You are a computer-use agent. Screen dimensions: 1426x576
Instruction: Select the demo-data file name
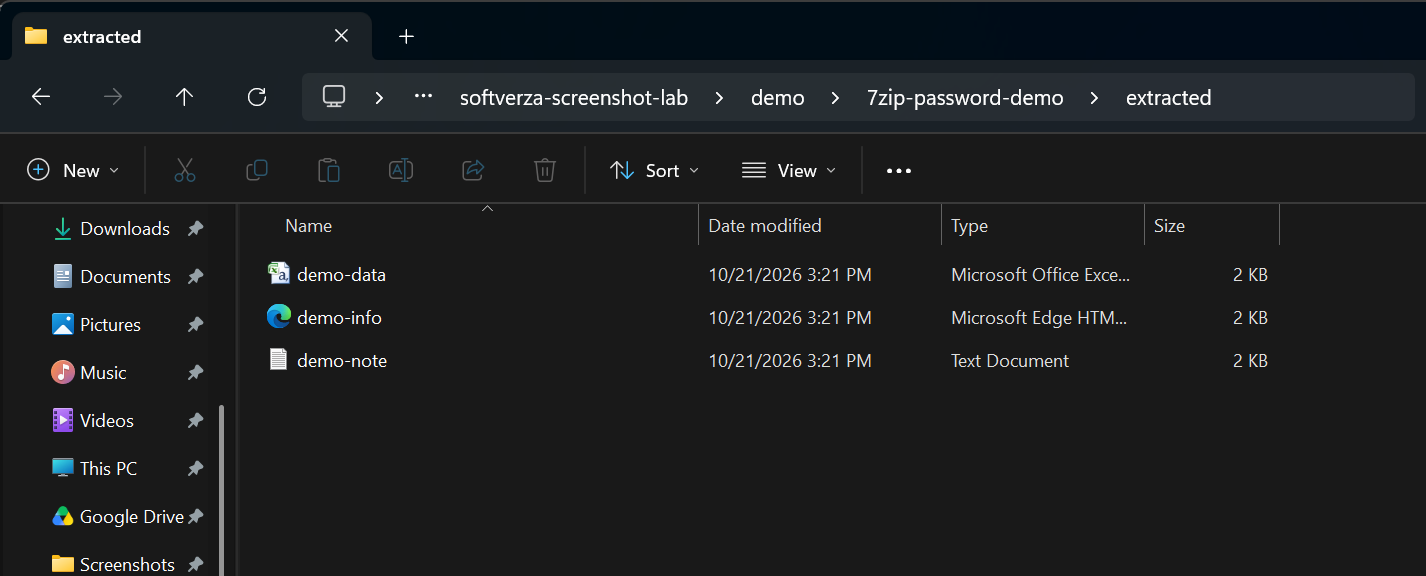(341, 275)
